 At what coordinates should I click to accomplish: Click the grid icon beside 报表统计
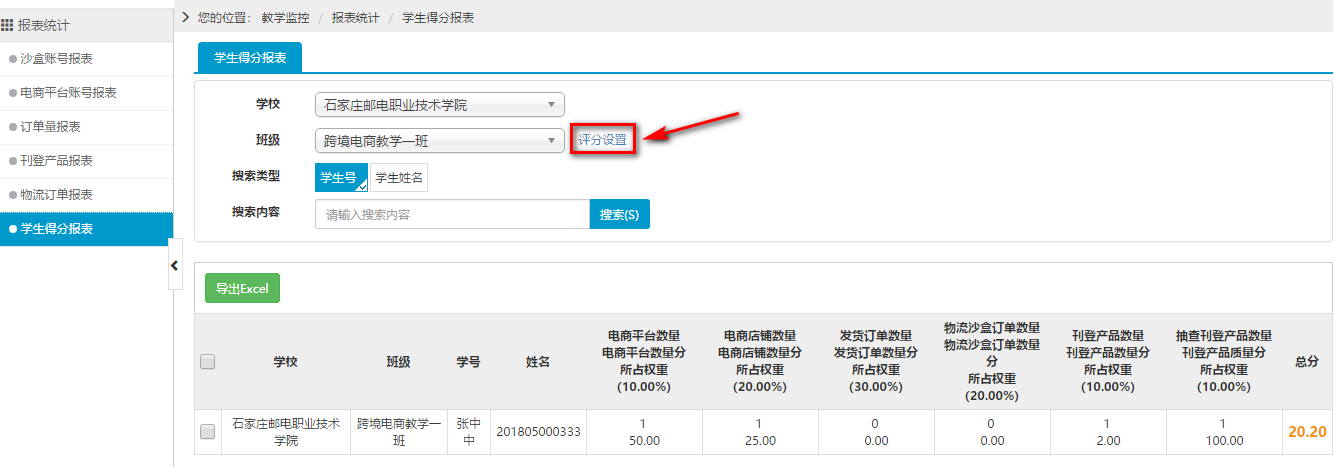pos(9,25)
